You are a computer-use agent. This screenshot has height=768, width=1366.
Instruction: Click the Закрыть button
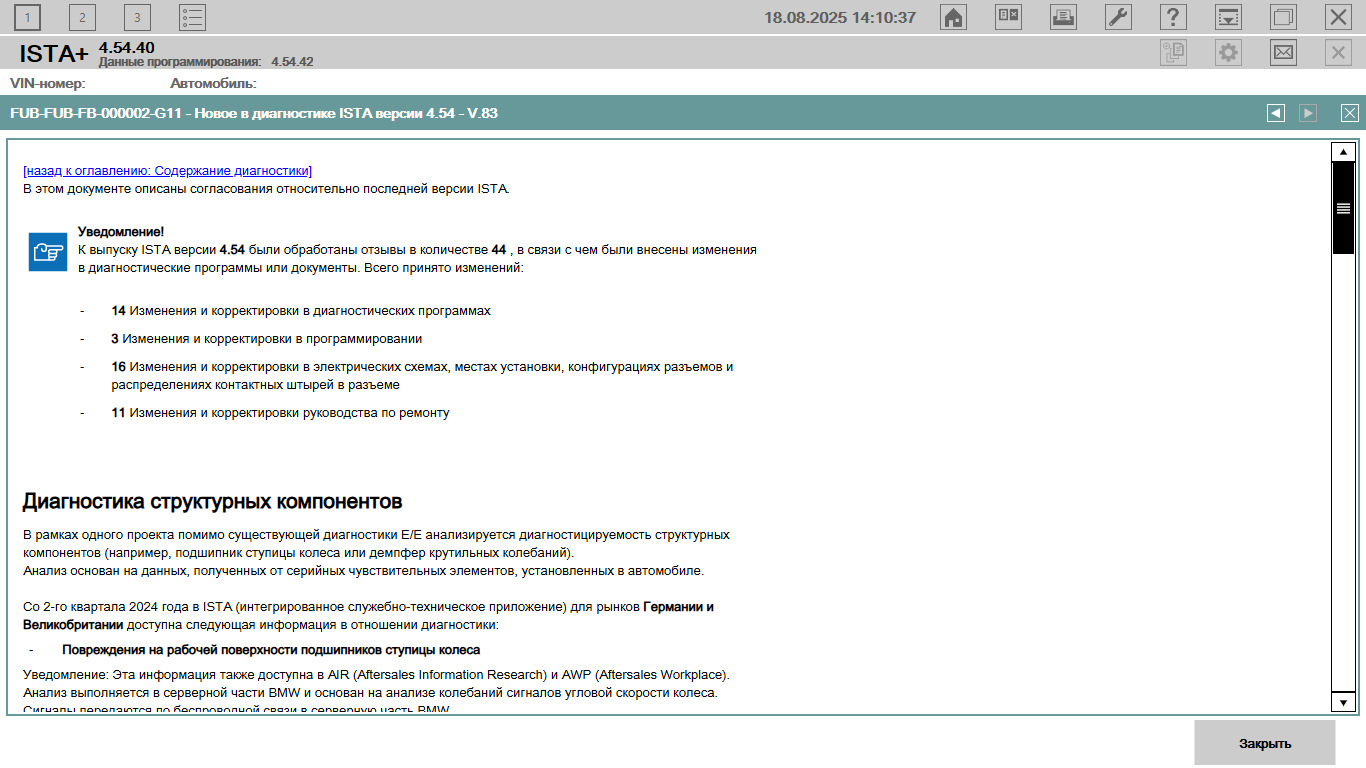click(1265, 743)
